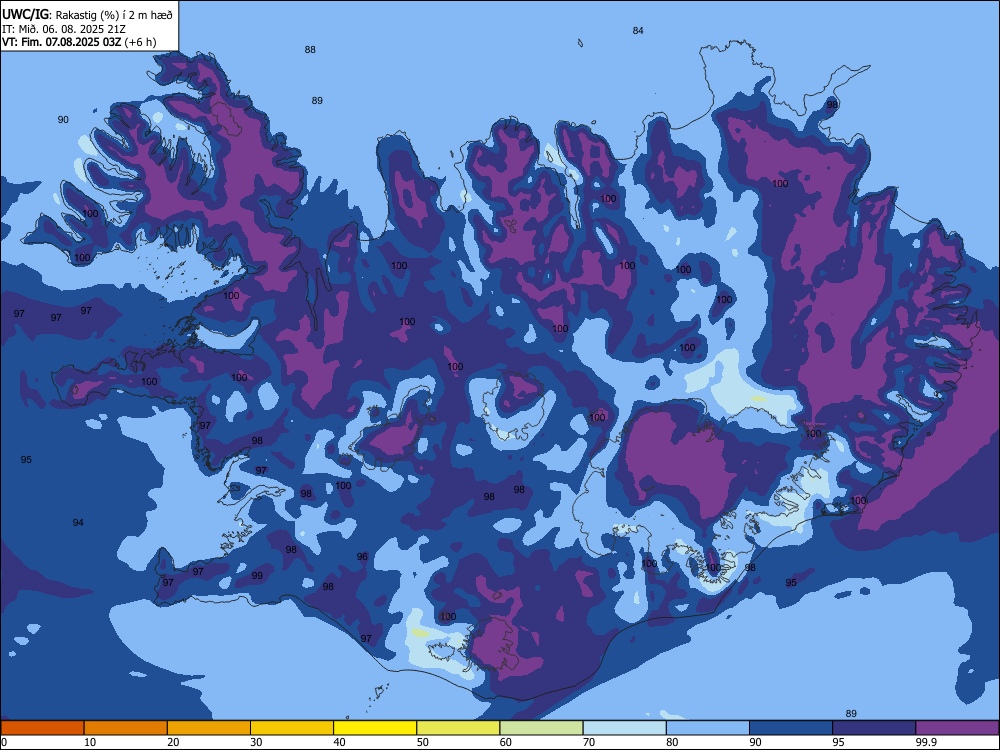The width and height of the screenshot is (1000, 750).
Task: Click the dark orange 0–10 legend swatch
Action: click(x=42, y=728)
